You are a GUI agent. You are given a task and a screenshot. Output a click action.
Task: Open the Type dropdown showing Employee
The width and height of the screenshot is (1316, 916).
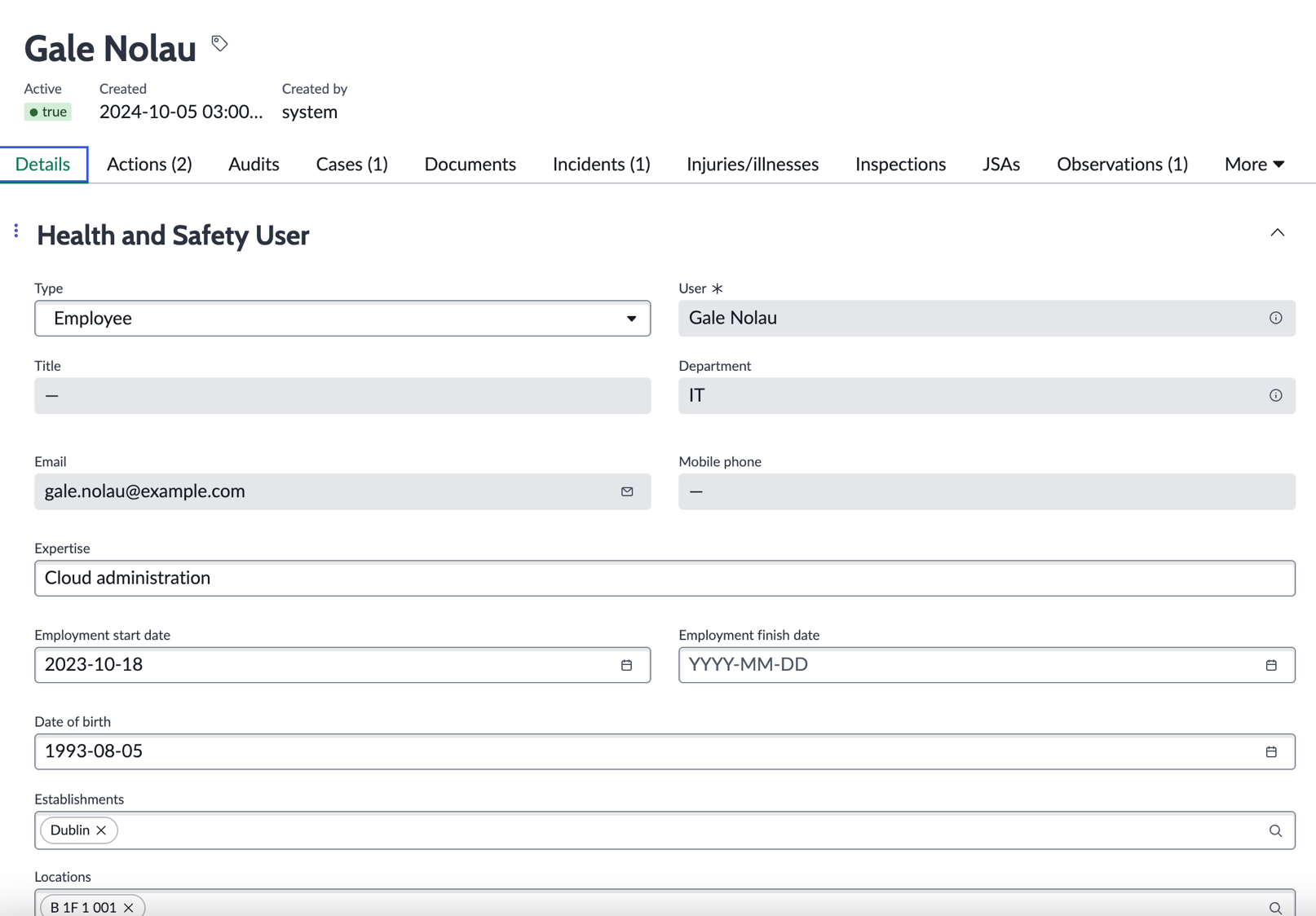click(x=342, y=319)
